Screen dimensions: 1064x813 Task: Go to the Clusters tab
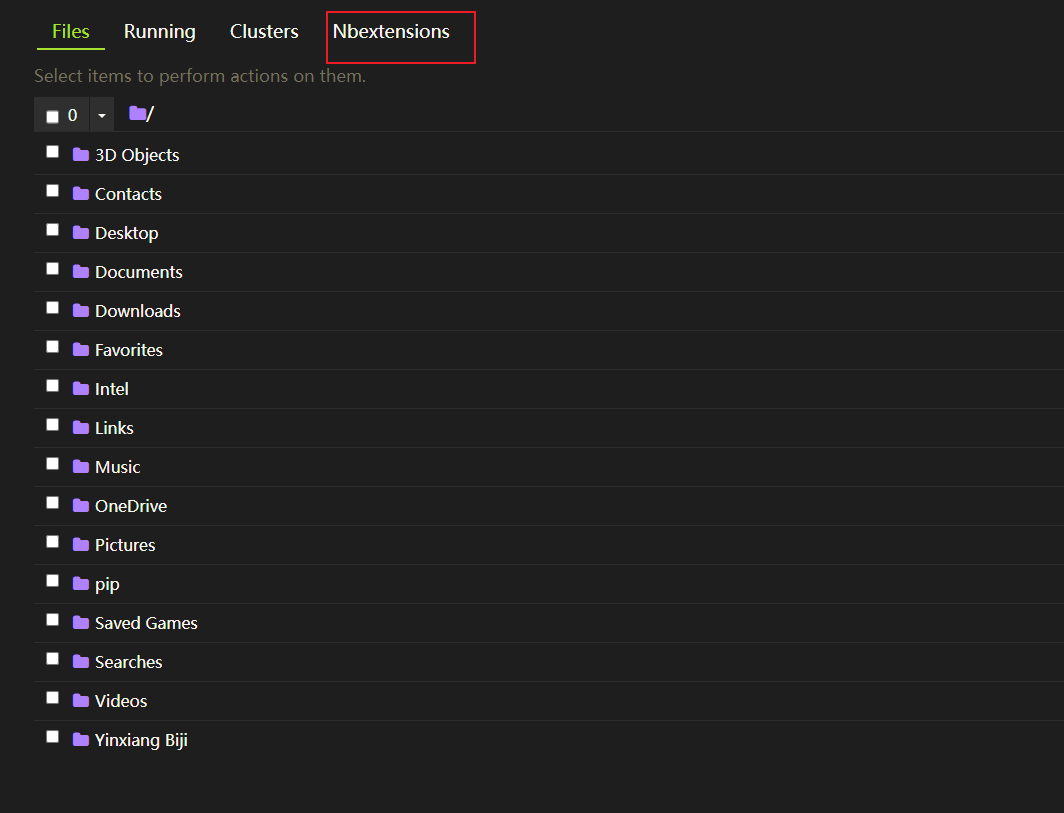point(264,32)
